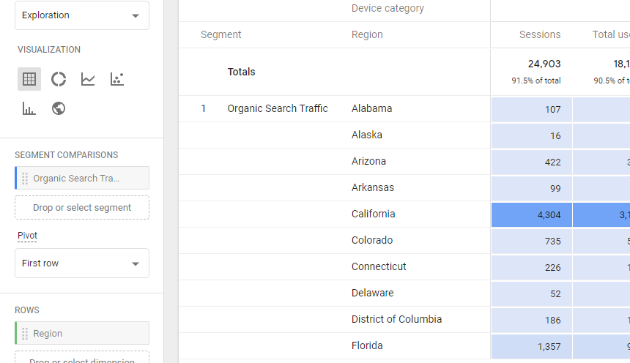Open the Exploration technique dropdown

tap(82, 15)
